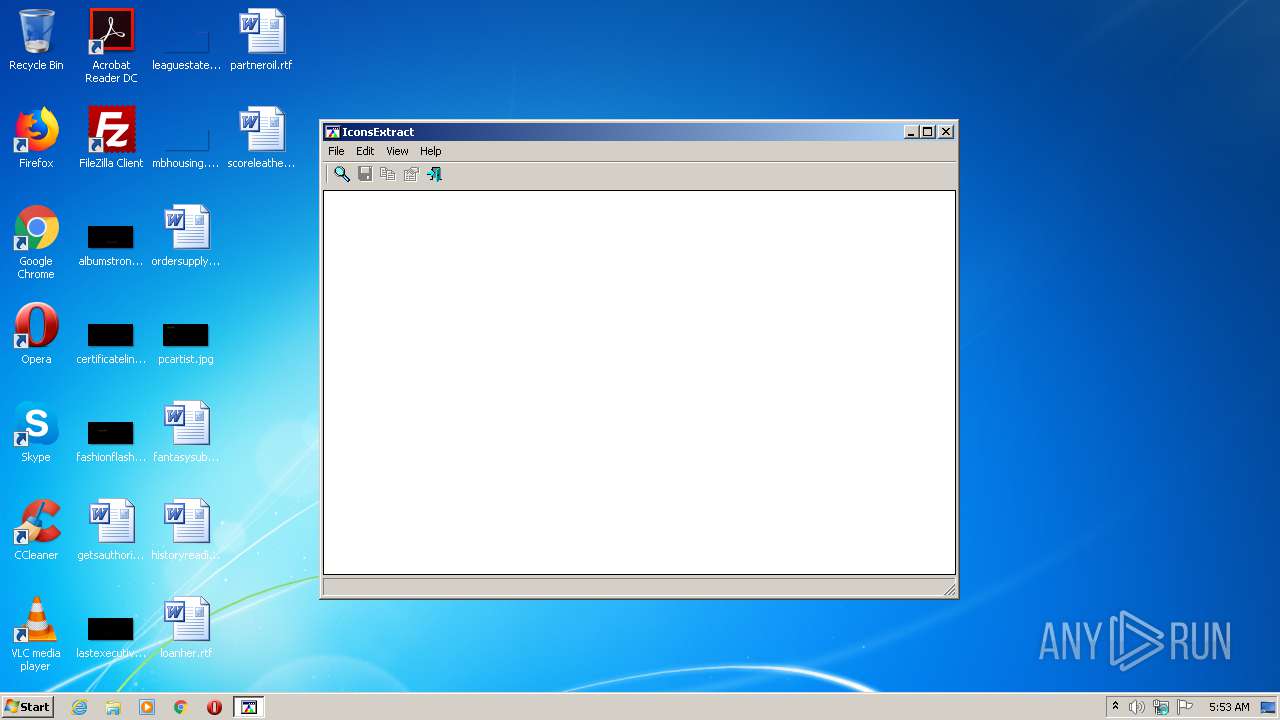This screenshot has height=720, width=1280.
Task: Click the Copy Selected Icon toolbar button
Action: coord(388,174)
